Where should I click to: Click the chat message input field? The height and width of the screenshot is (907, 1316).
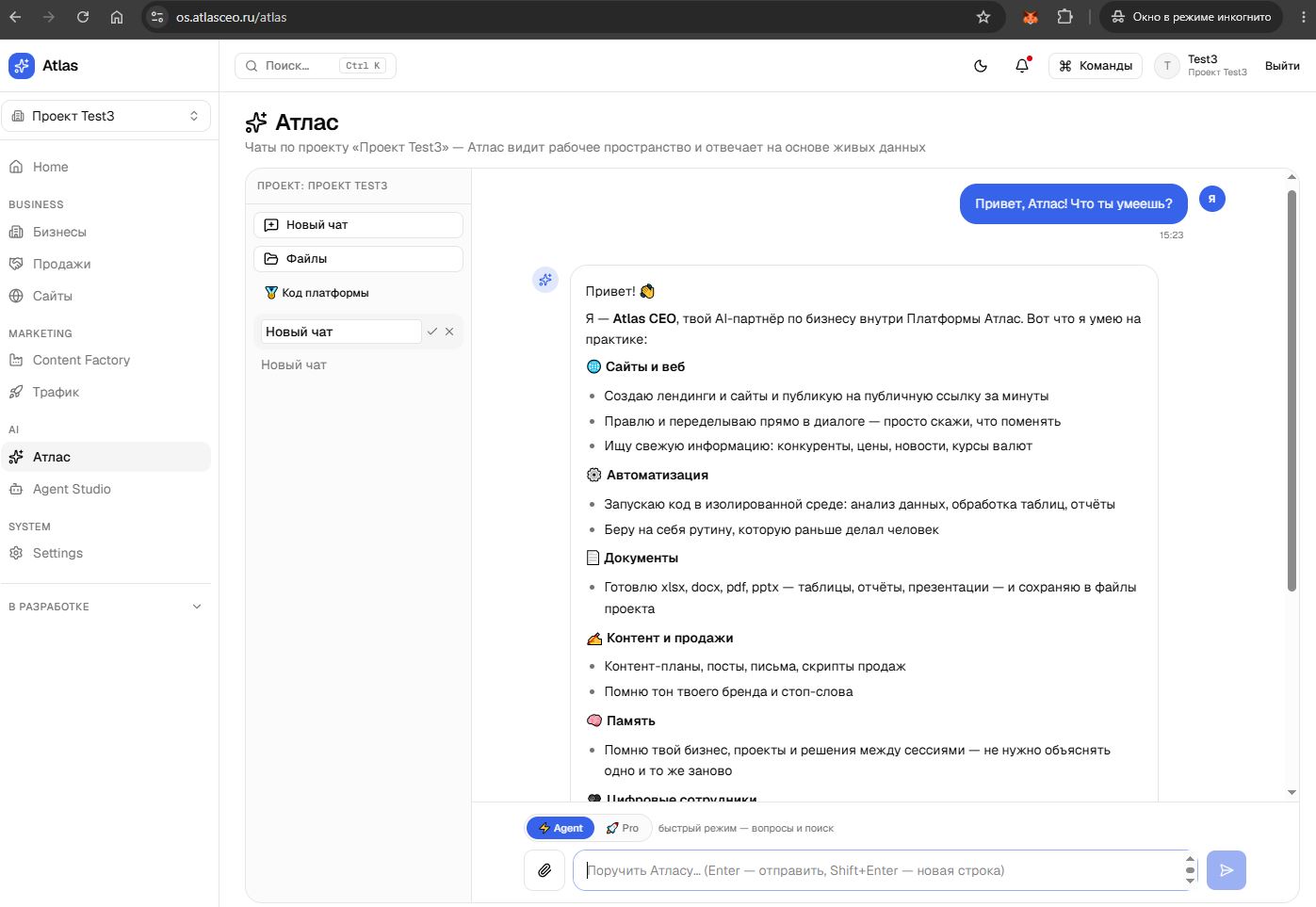click(x=884, y=870)
